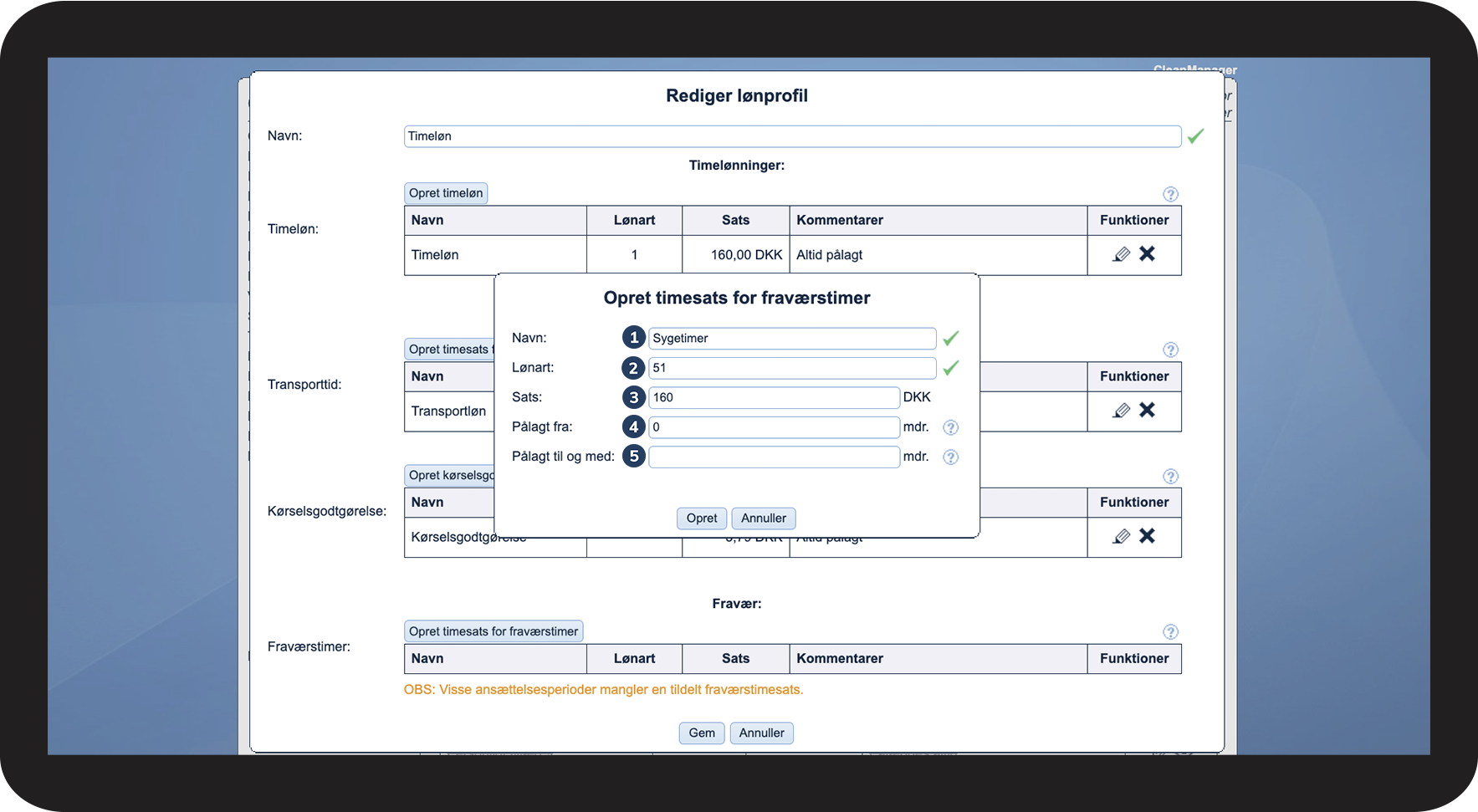Remove the Transportløn row using X icon
Screen dimensions: 1478x812
(1147, 410)
